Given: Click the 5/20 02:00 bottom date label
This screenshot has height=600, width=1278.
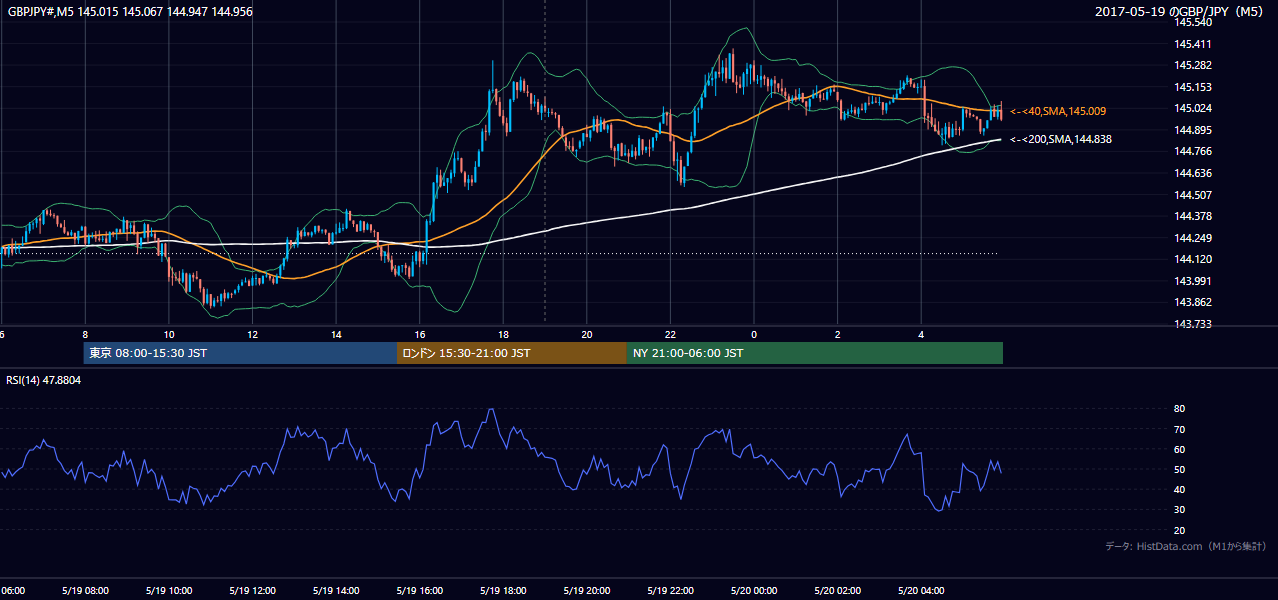Looking at the screenshot, I should pos(838,591).
